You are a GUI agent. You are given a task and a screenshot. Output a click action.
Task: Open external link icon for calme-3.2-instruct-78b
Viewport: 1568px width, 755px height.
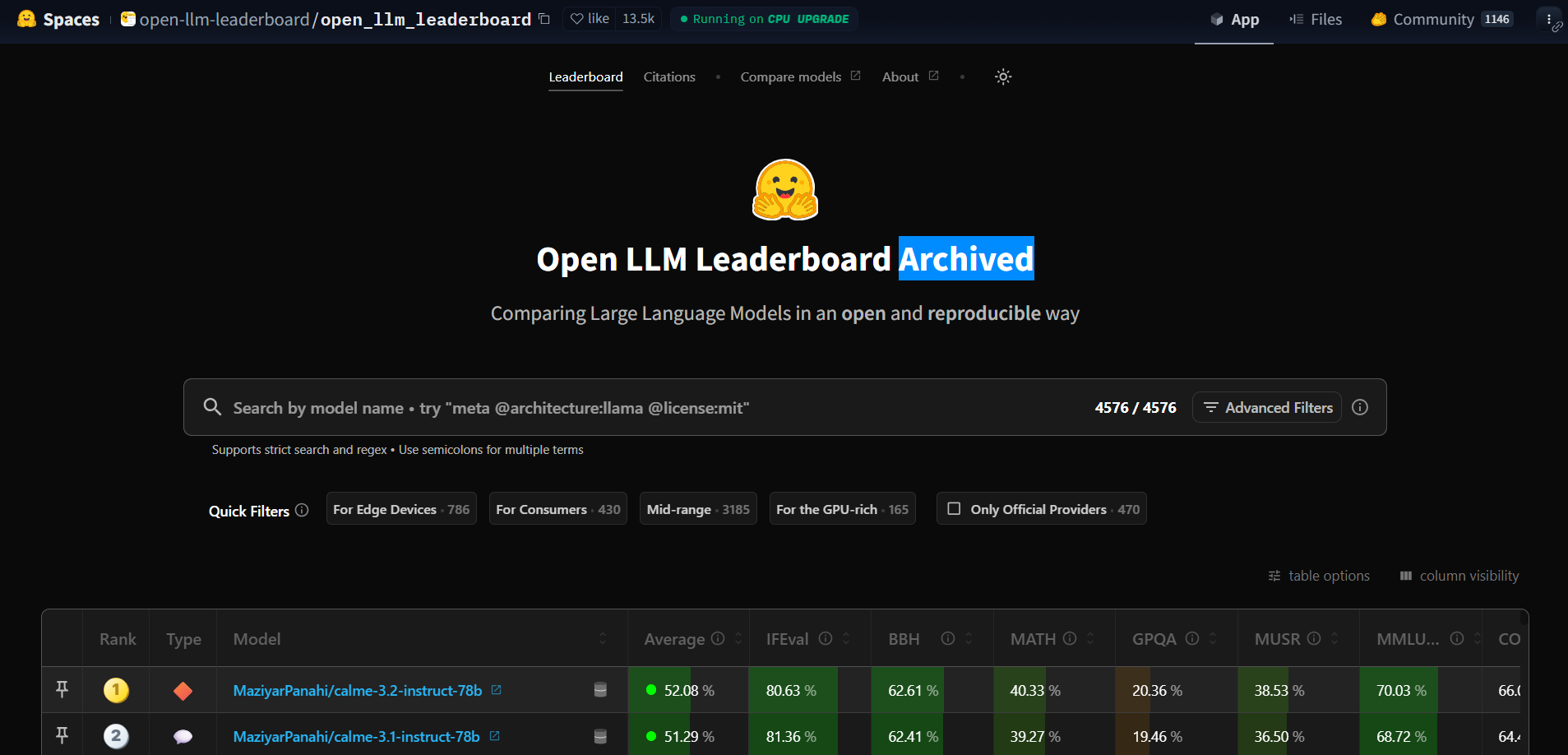tap(496, 690)
